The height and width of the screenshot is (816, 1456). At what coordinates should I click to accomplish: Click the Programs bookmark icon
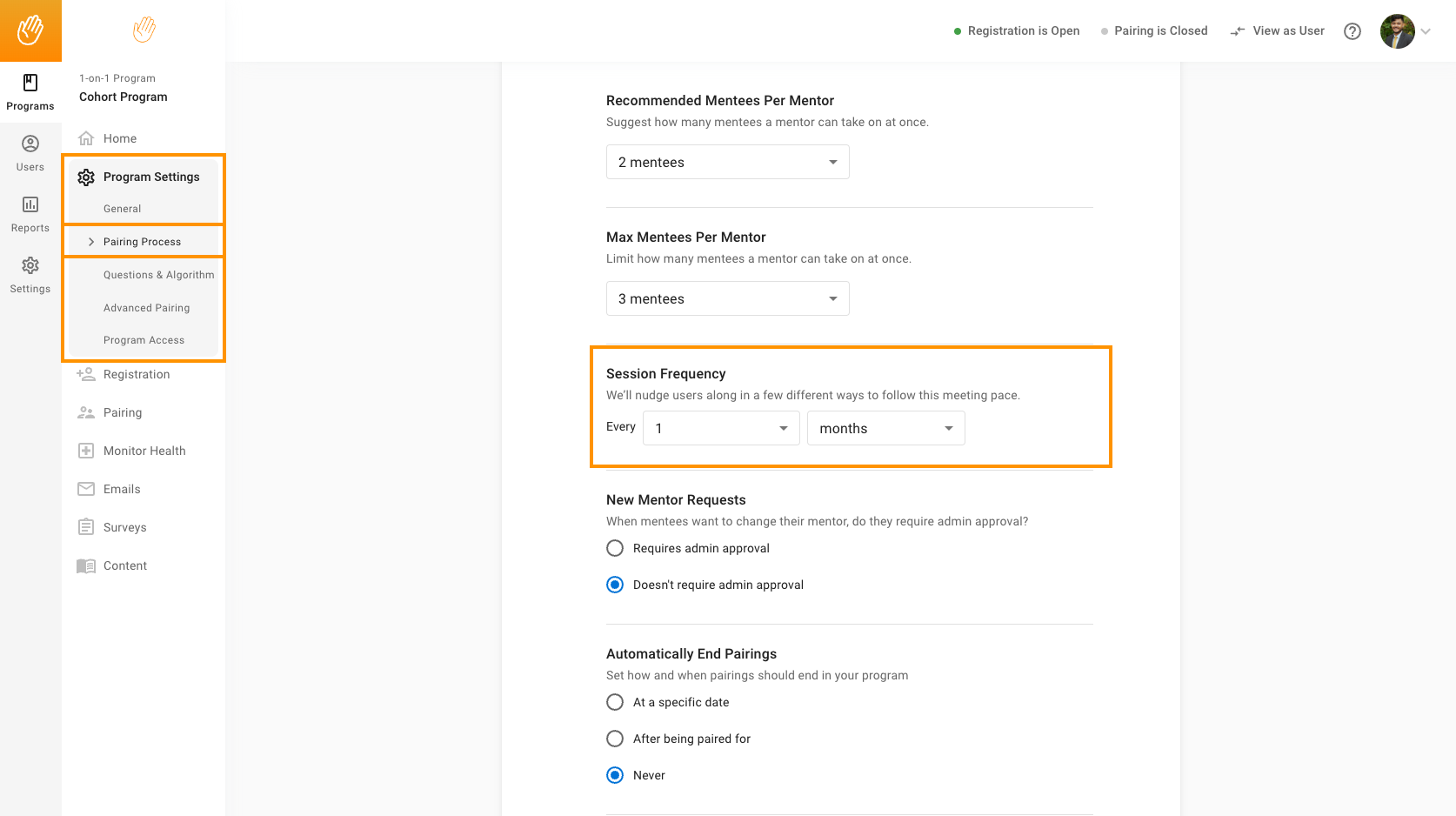(30, 83)
